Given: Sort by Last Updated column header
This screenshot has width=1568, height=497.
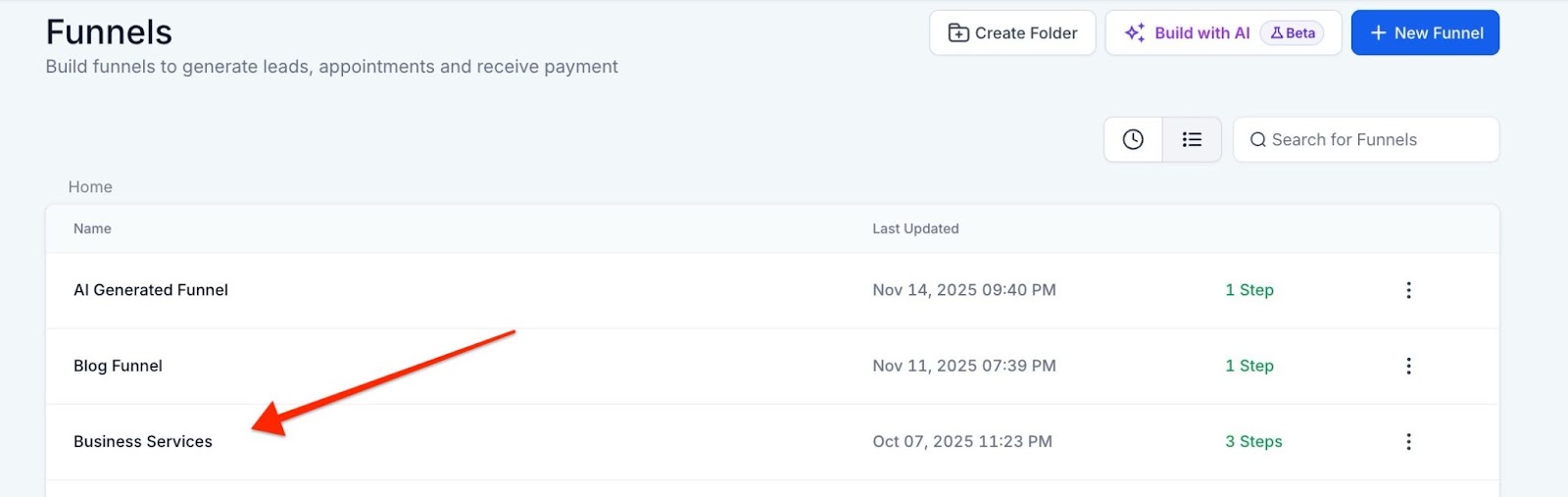Looking at the screenshot, I should click(915, 228).
